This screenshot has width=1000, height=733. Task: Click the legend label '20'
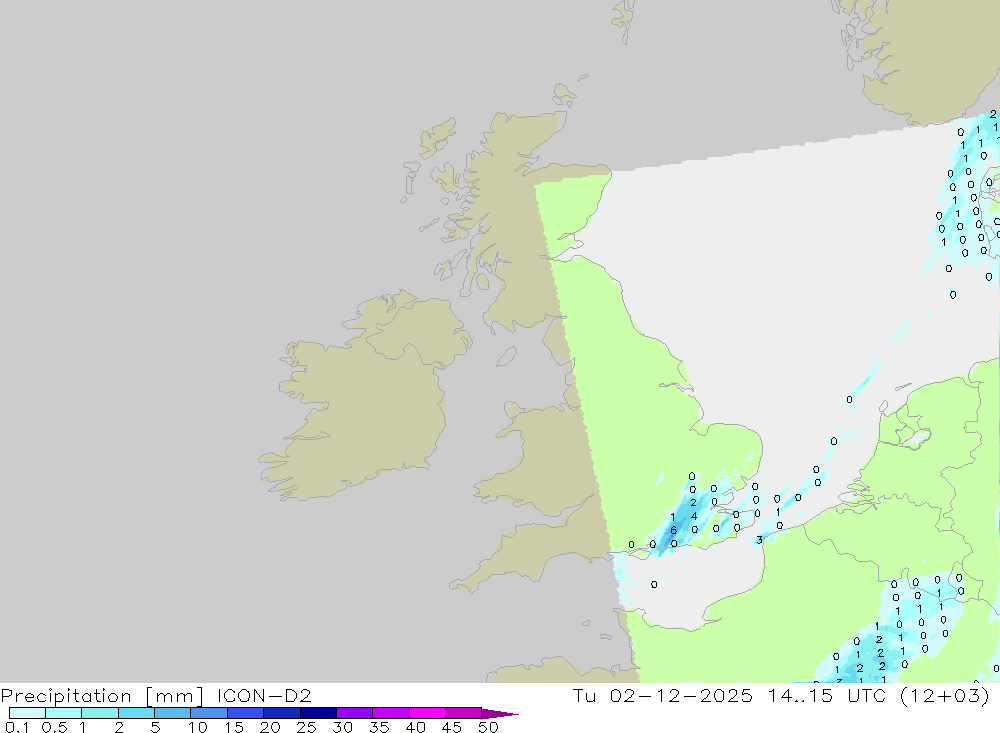click(270, 727)
